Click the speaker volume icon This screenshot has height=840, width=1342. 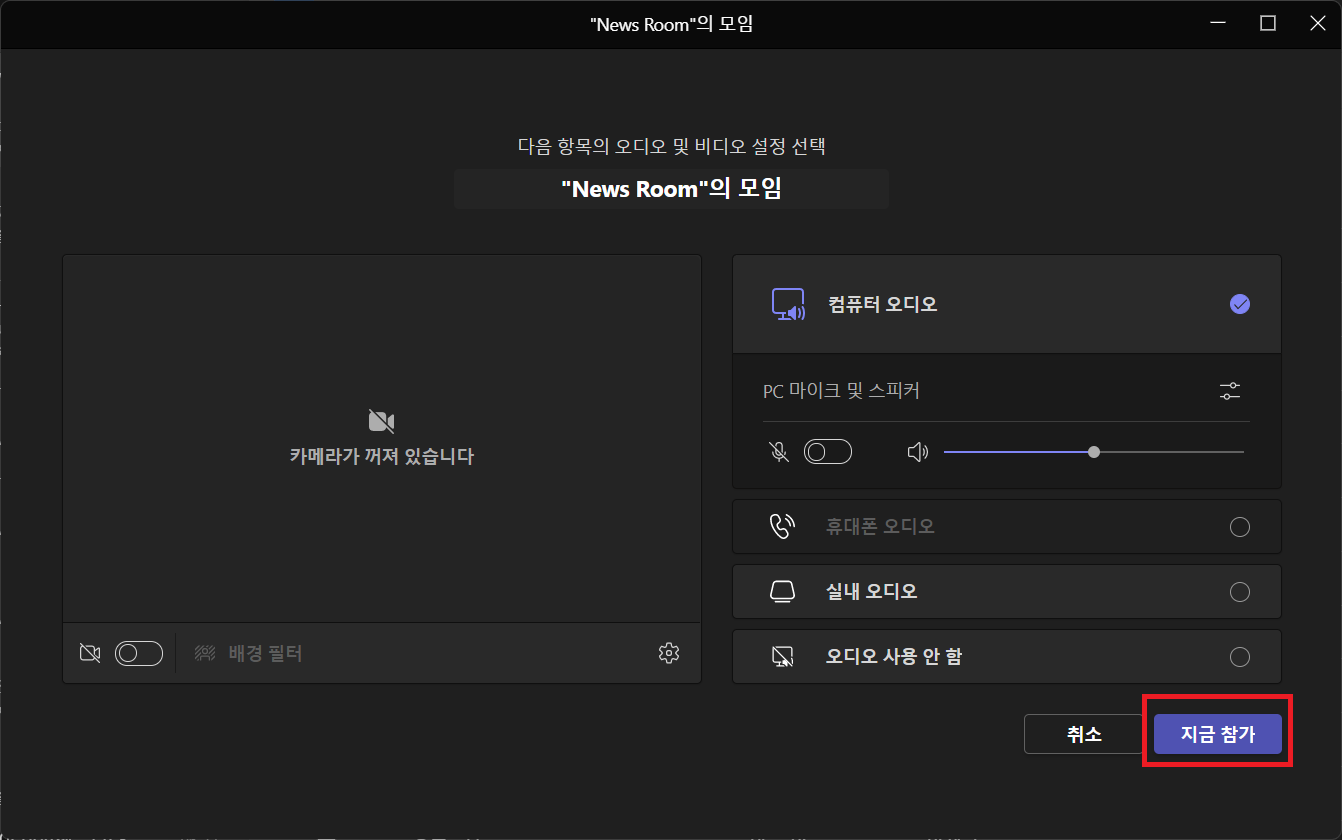[x=917, y=452]
